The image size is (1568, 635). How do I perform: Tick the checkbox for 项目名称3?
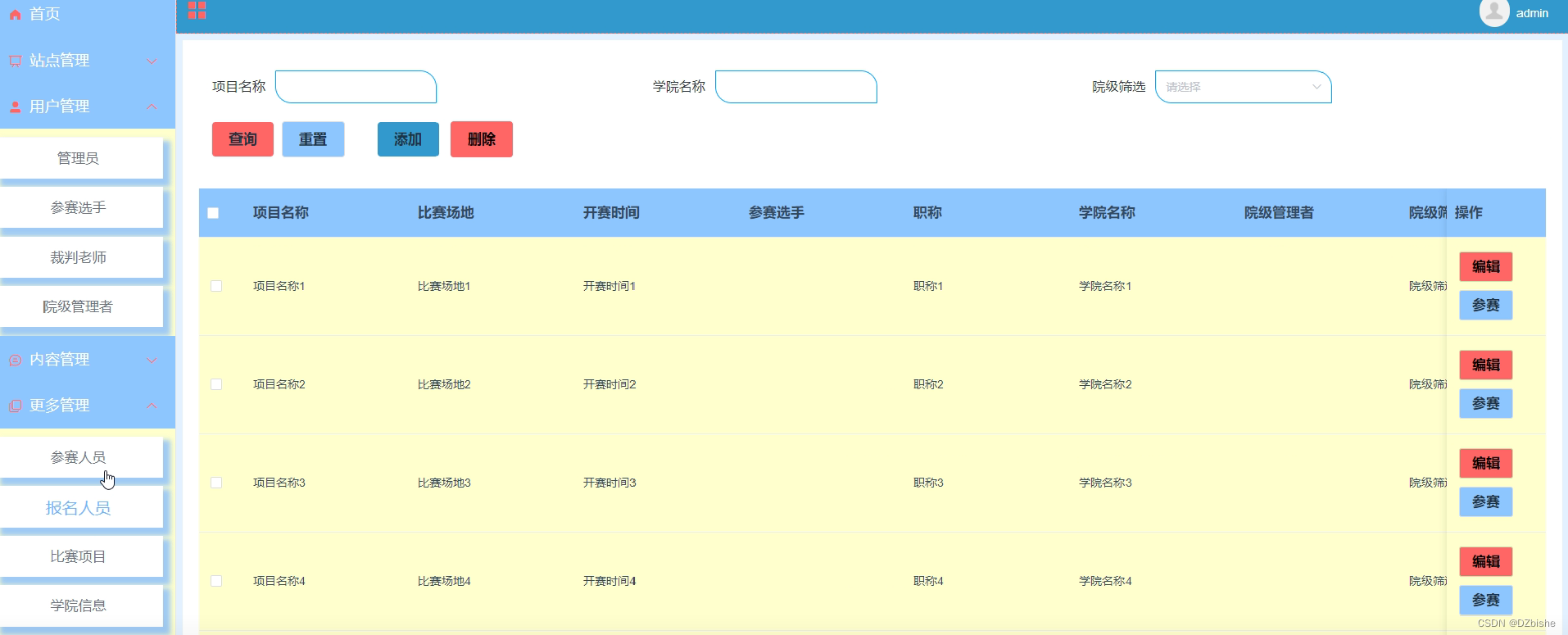pos(216,483)
